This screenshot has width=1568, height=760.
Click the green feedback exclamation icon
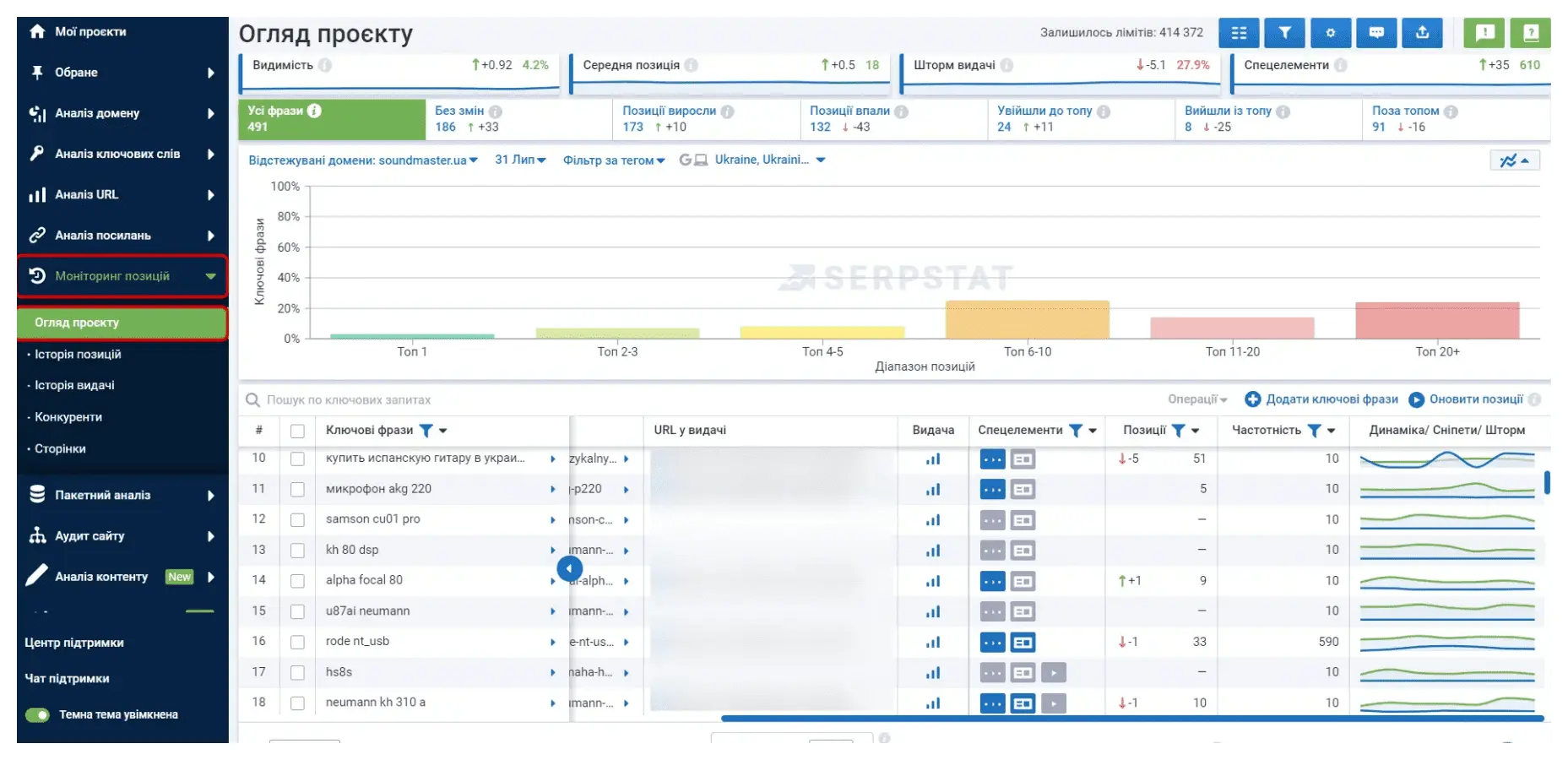tap(1484, 33)
